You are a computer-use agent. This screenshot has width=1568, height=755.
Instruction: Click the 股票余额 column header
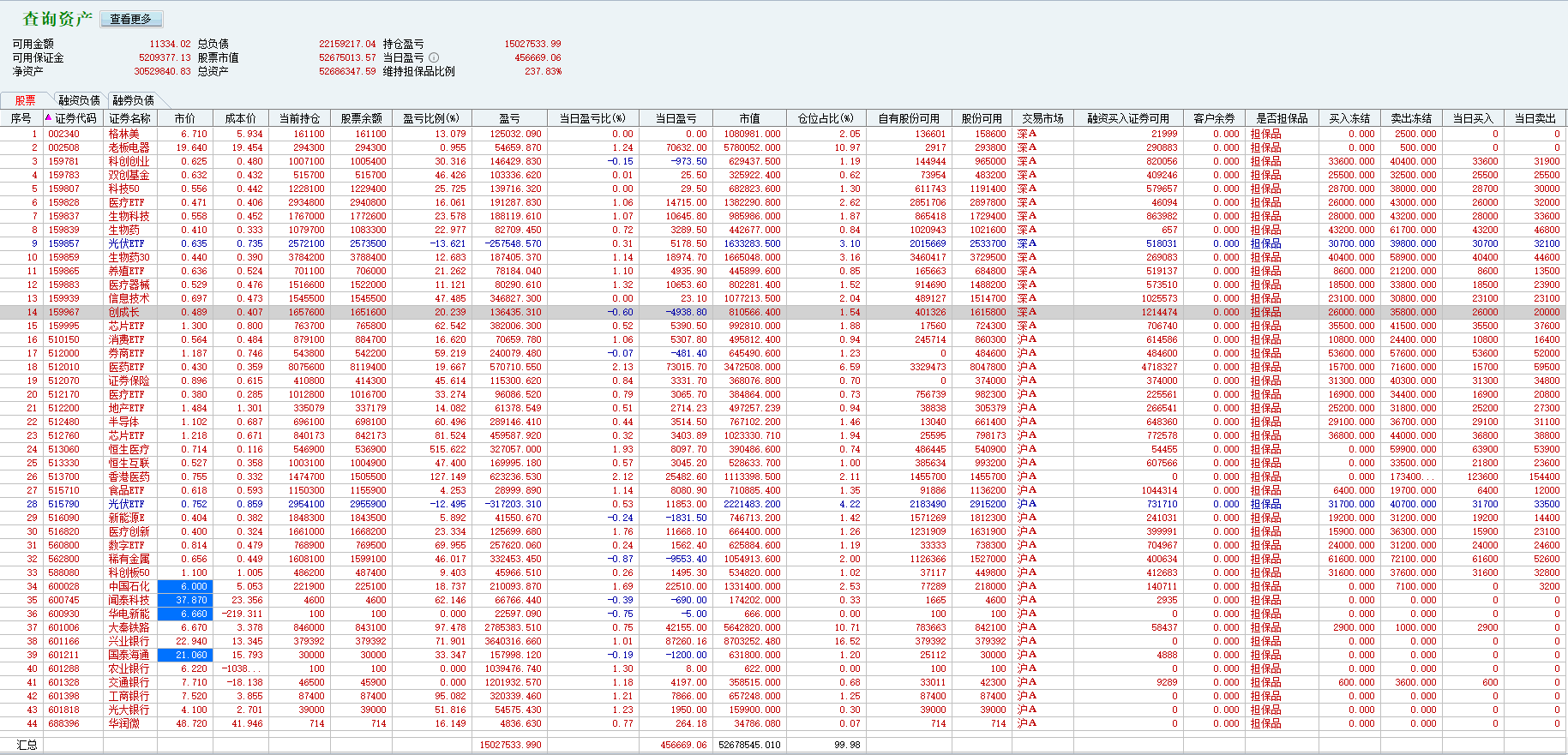361,118
